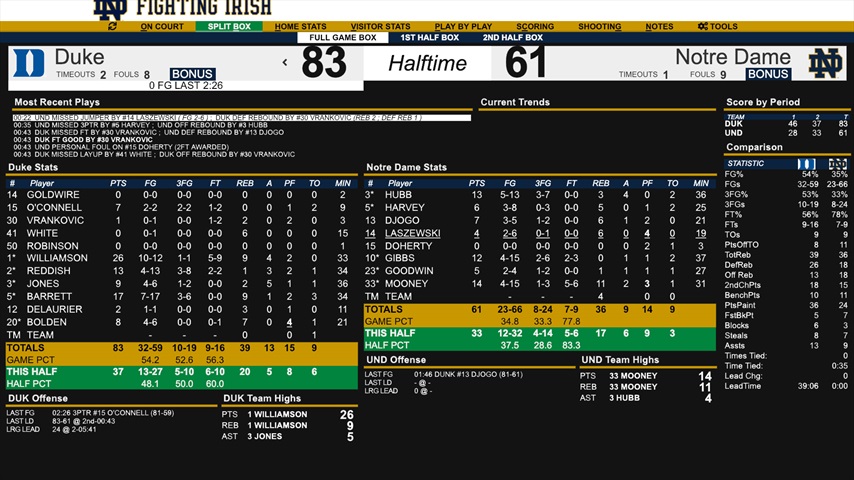Switch to the Full Game Box view

pos(342,38)
